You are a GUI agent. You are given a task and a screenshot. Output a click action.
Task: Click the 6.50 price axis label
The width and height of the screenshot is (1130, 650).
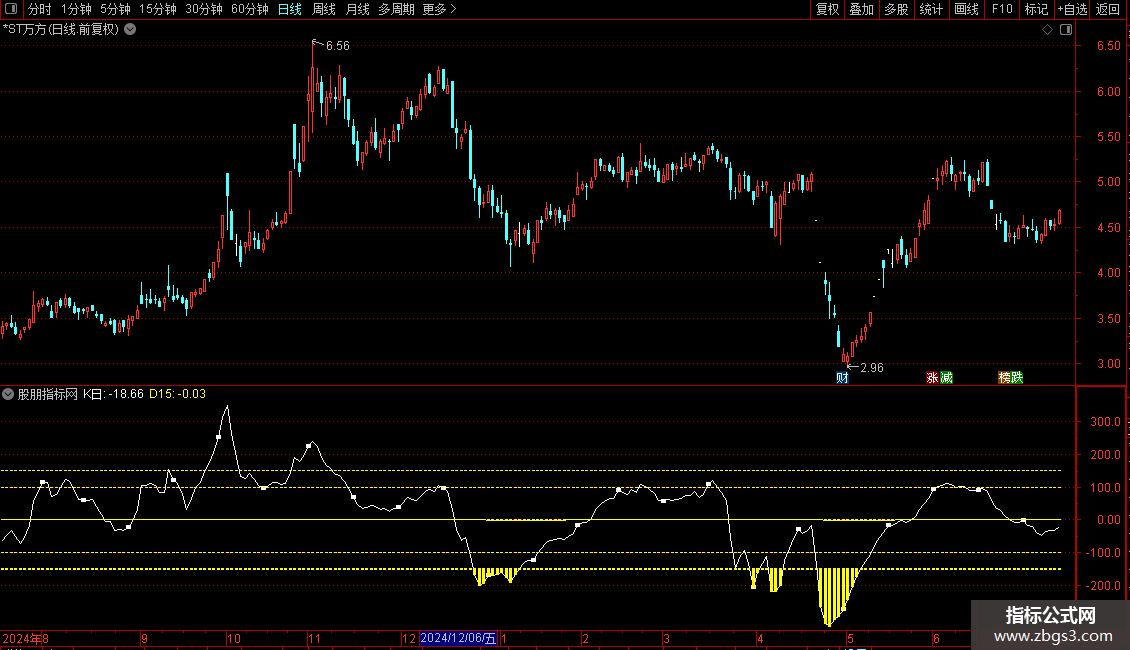pyautogui.click(x=1108, y=45)
